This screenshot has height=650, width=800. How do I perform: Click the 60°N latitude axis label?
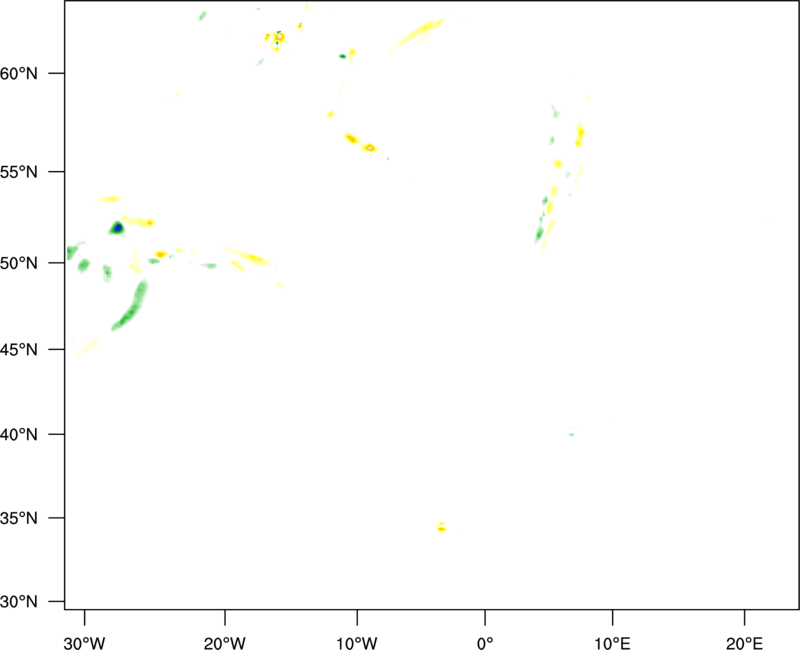(x=19, y=74)
